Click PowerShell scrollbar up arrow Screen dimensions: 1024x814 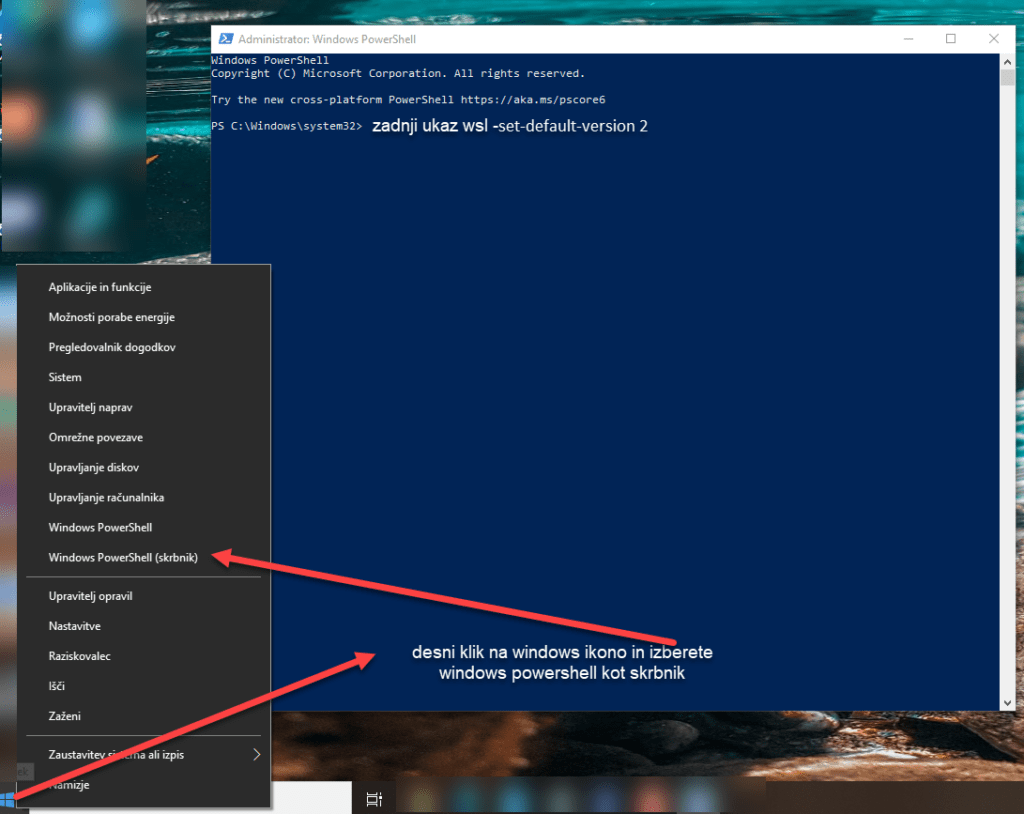coord(1007,61)
